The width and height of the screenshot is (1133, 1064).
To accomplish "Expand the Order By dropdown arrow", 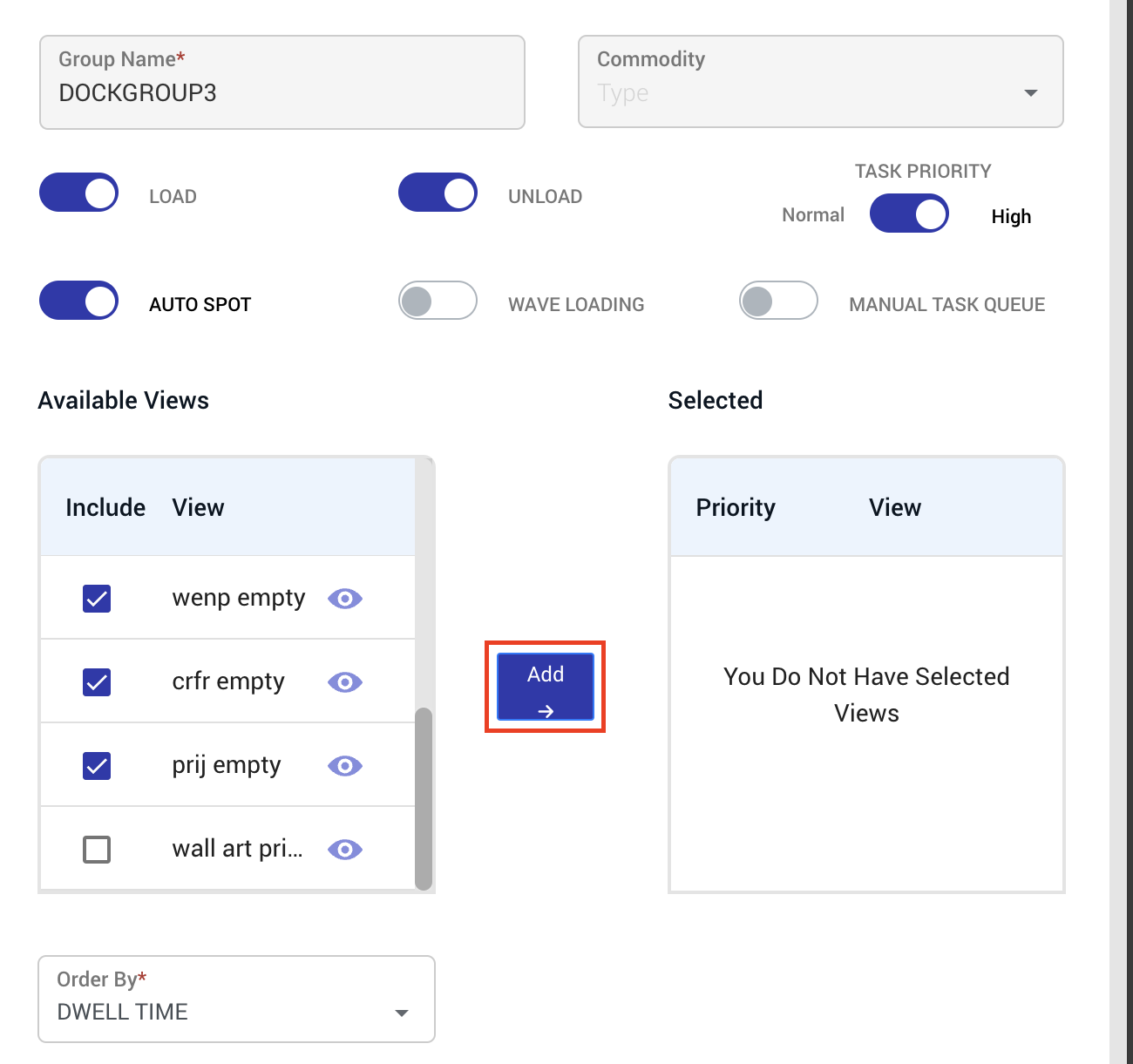I will click(x=402, y=1013).
